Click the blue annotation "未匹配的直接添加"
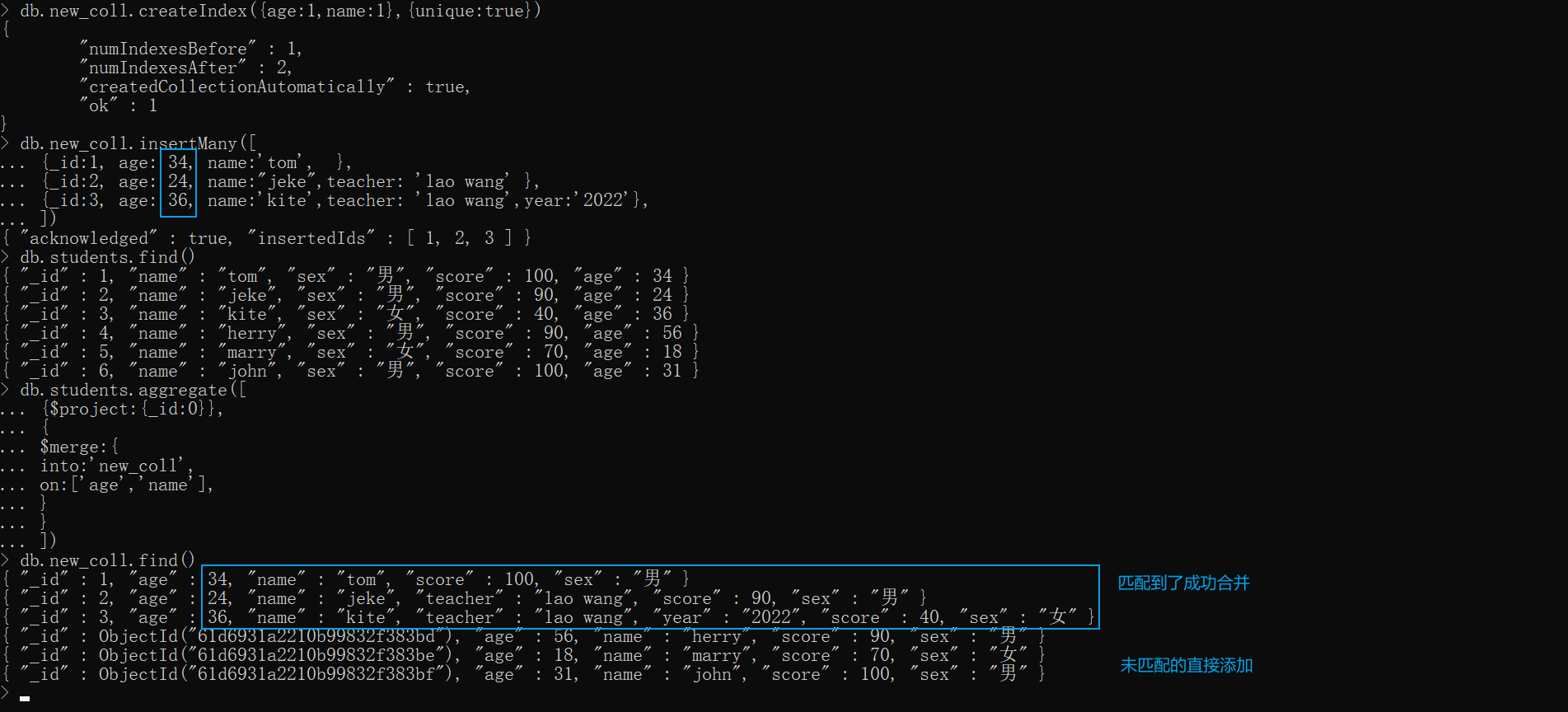Viewport: 1568px width, 712px height. [1186, 665]
